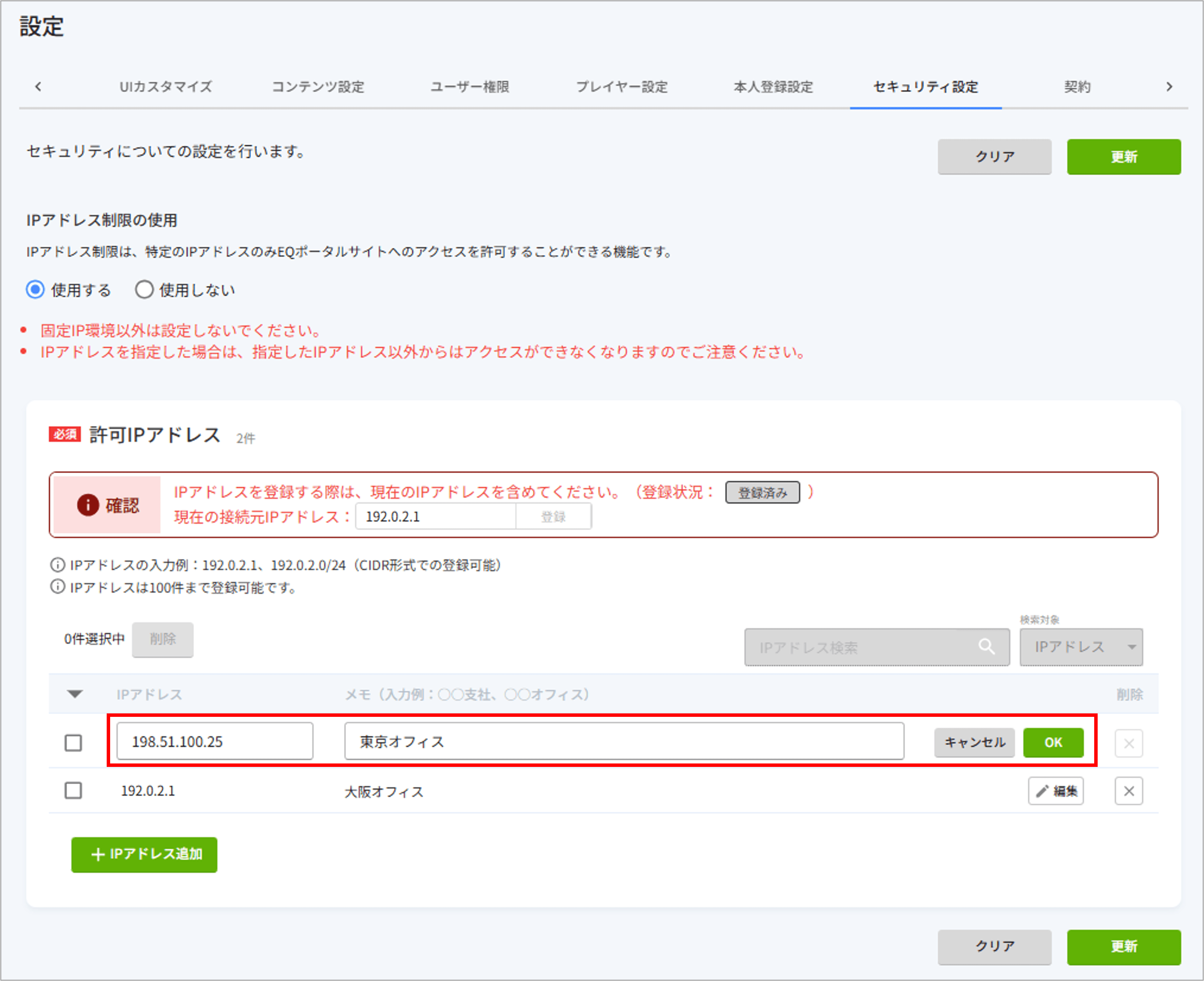Click the right tab scroll arrow
Viewport: 1204px width, 981px height.
pyautogui.click(x=1169, y=86)
